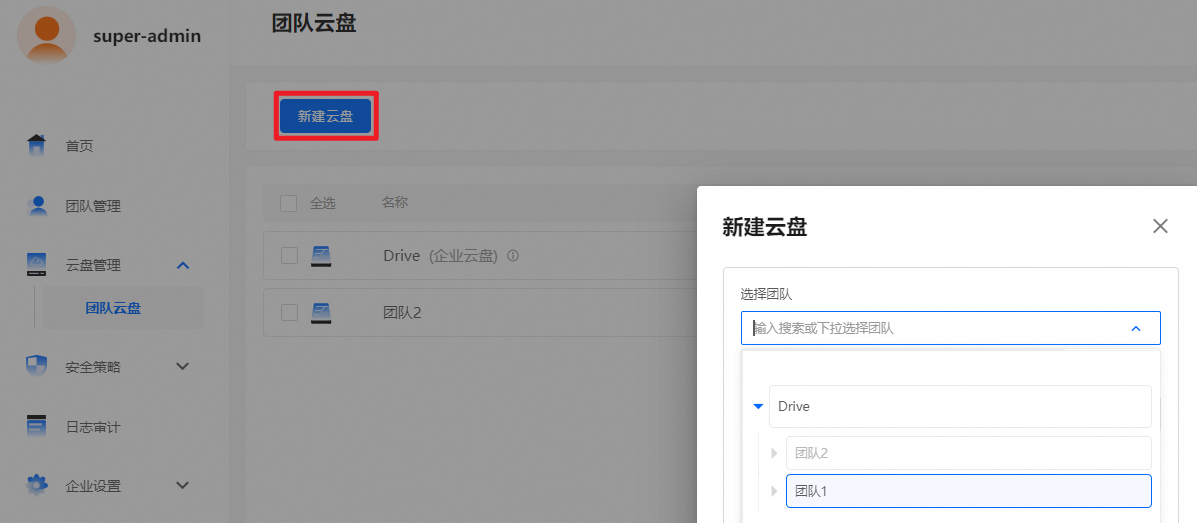Click the 名称 column header

395,203
